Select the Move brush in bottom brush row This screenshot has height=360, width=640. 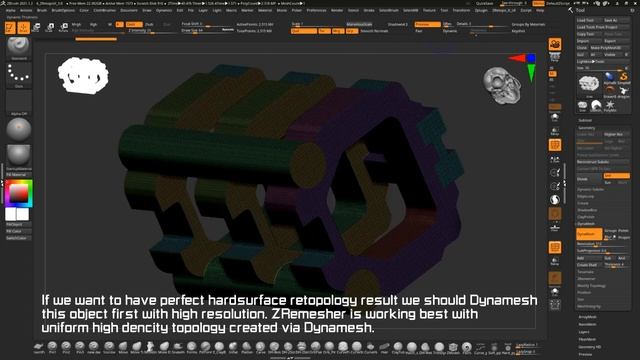point(123,347)
